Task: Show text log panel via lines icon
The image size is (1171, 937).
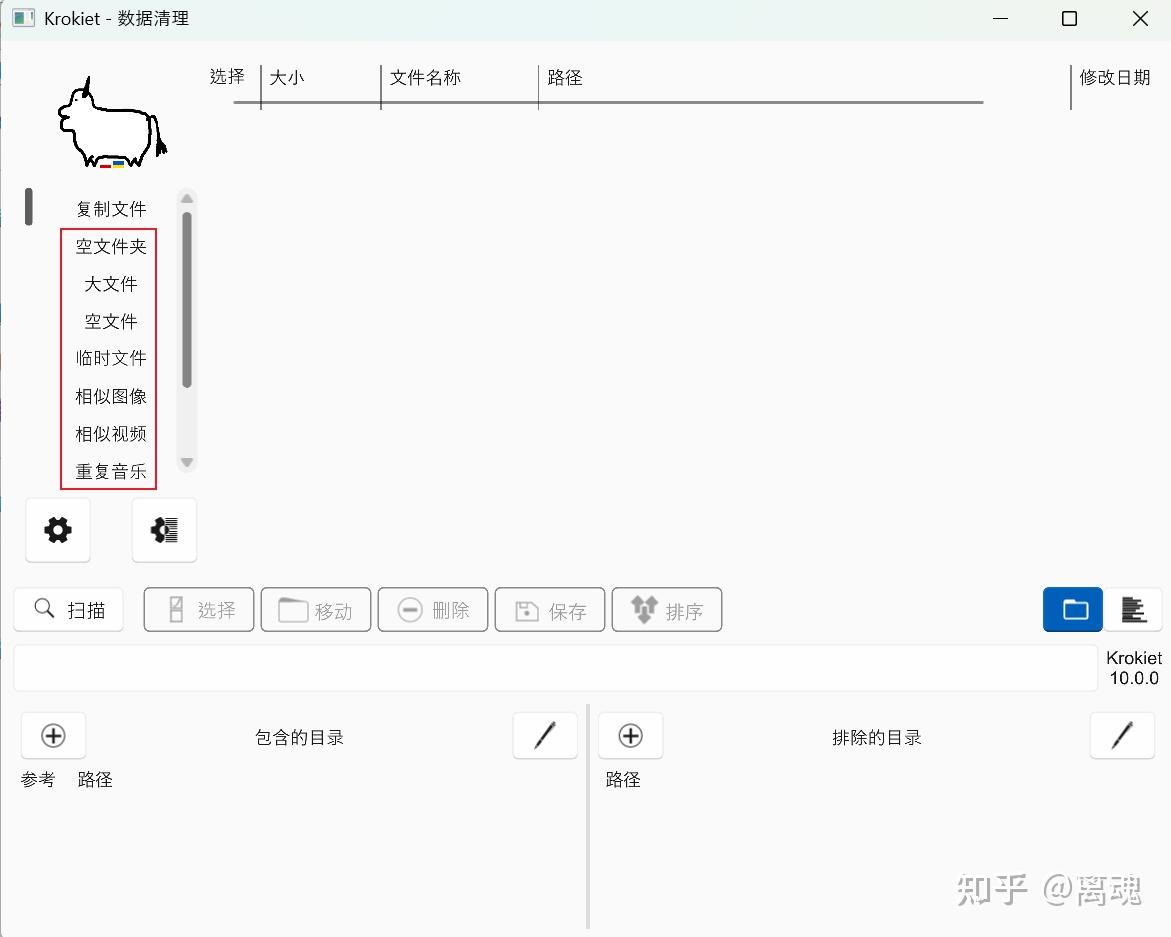Action: pyautogui.click(x=1133, y=610)
